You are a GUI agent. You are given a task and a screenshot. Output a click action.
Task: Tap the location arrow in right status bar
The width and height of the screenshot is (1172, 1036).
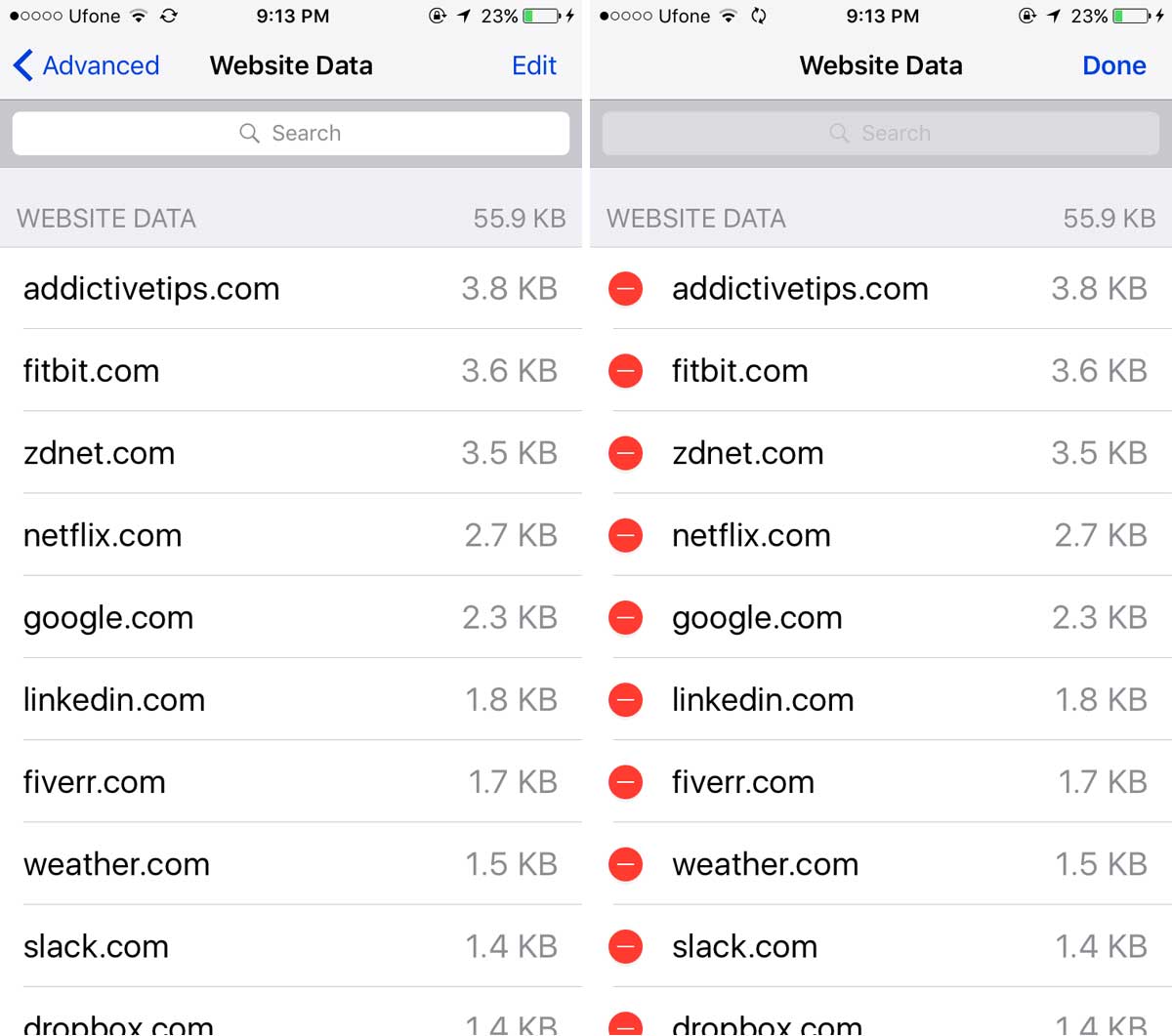(x=1054, y=16)
